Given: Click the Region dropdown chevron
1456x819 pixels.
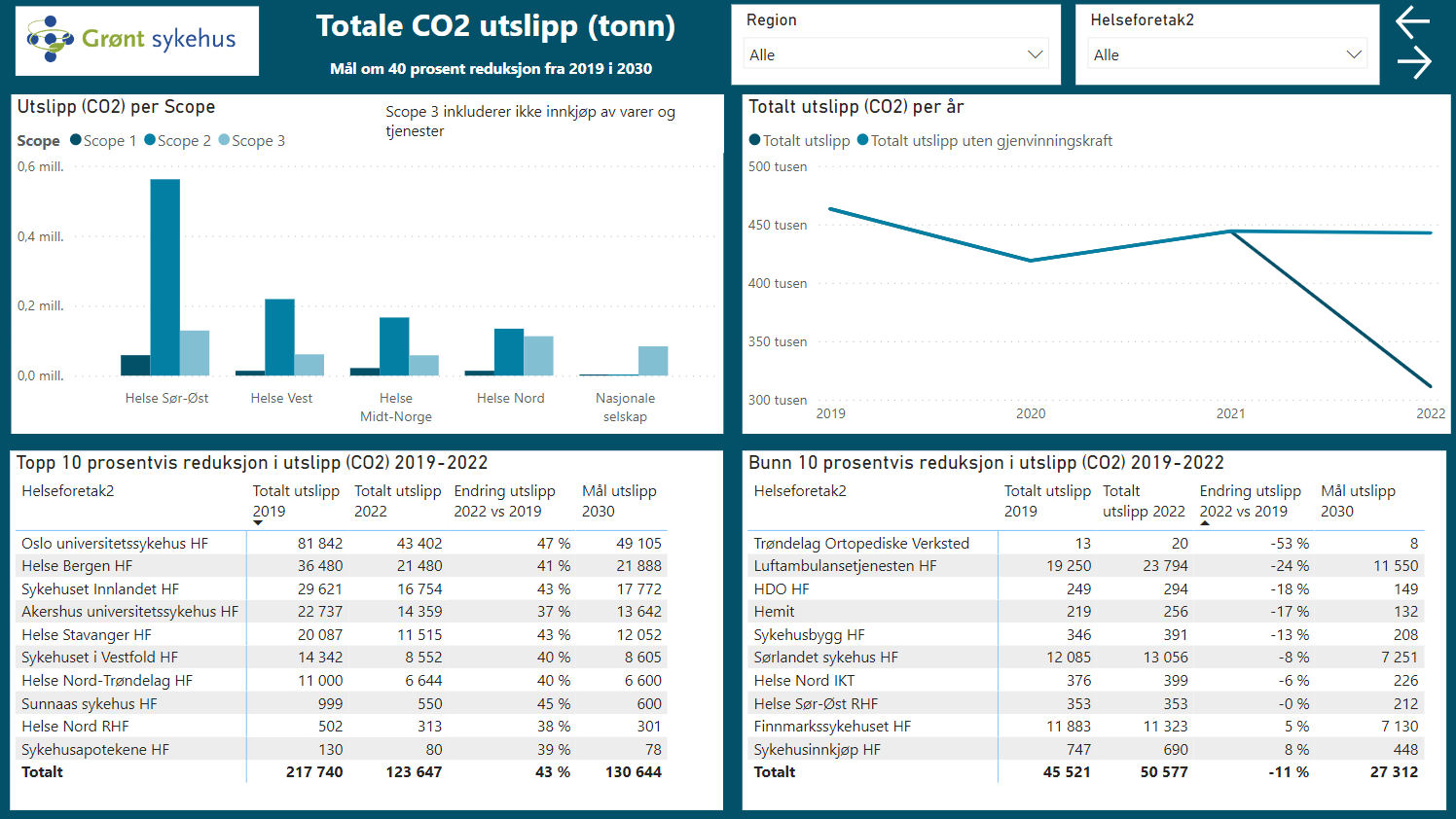Looking at the screenshot, I should (x=1036, y=54).
